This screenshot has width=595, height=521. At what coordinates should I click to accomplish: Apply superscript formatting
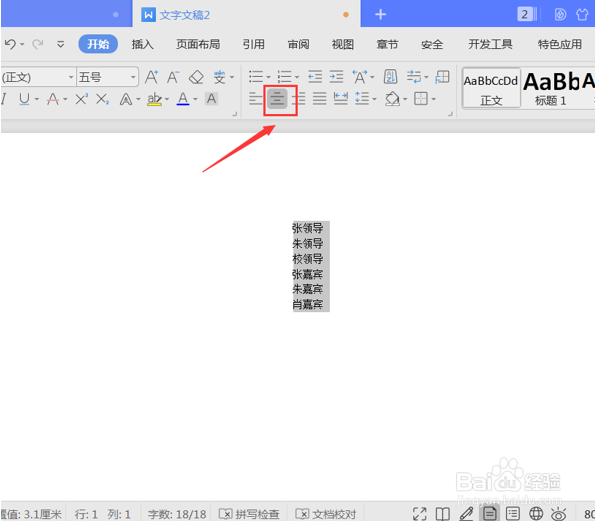pyautogui.click(x=81, y=99)
